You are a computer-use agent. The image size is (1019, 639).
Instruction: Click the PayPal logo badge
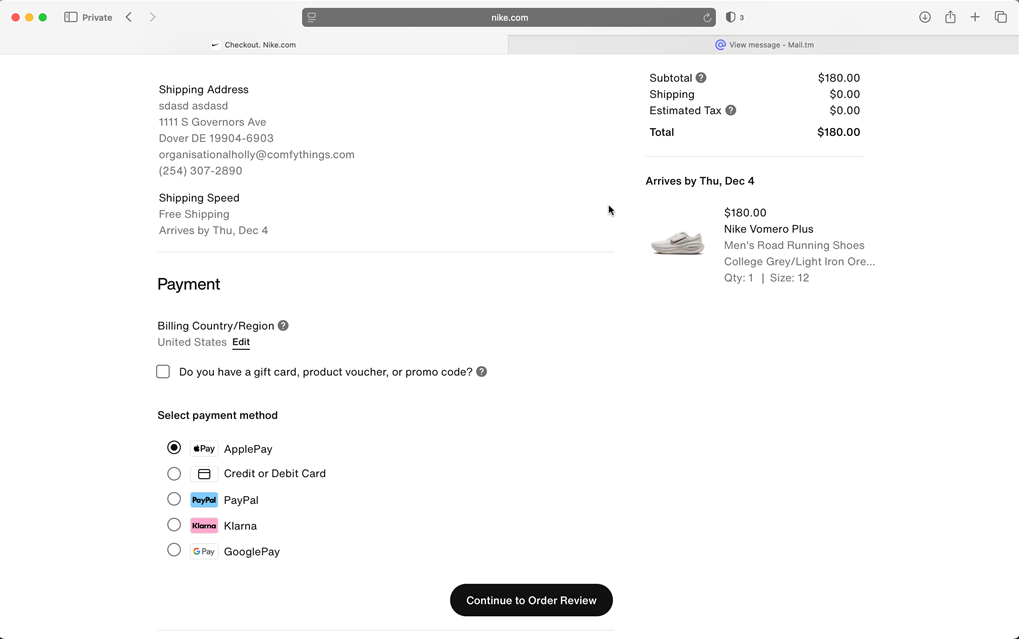[x=203, y=499]
